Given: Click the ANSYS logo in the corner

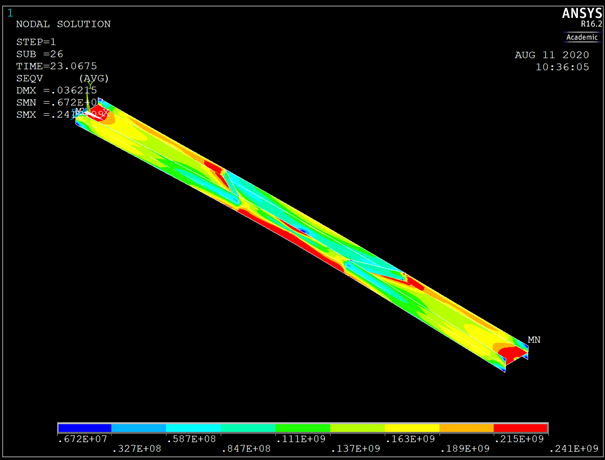Looking at the screenshot, I should coord(576,14).
